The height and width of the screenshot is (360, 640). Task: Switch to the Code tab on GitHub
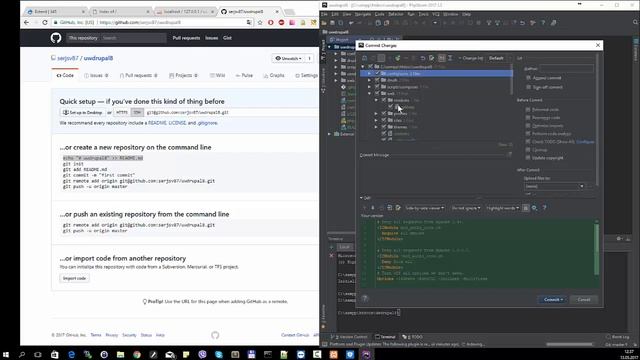[65, 76]
